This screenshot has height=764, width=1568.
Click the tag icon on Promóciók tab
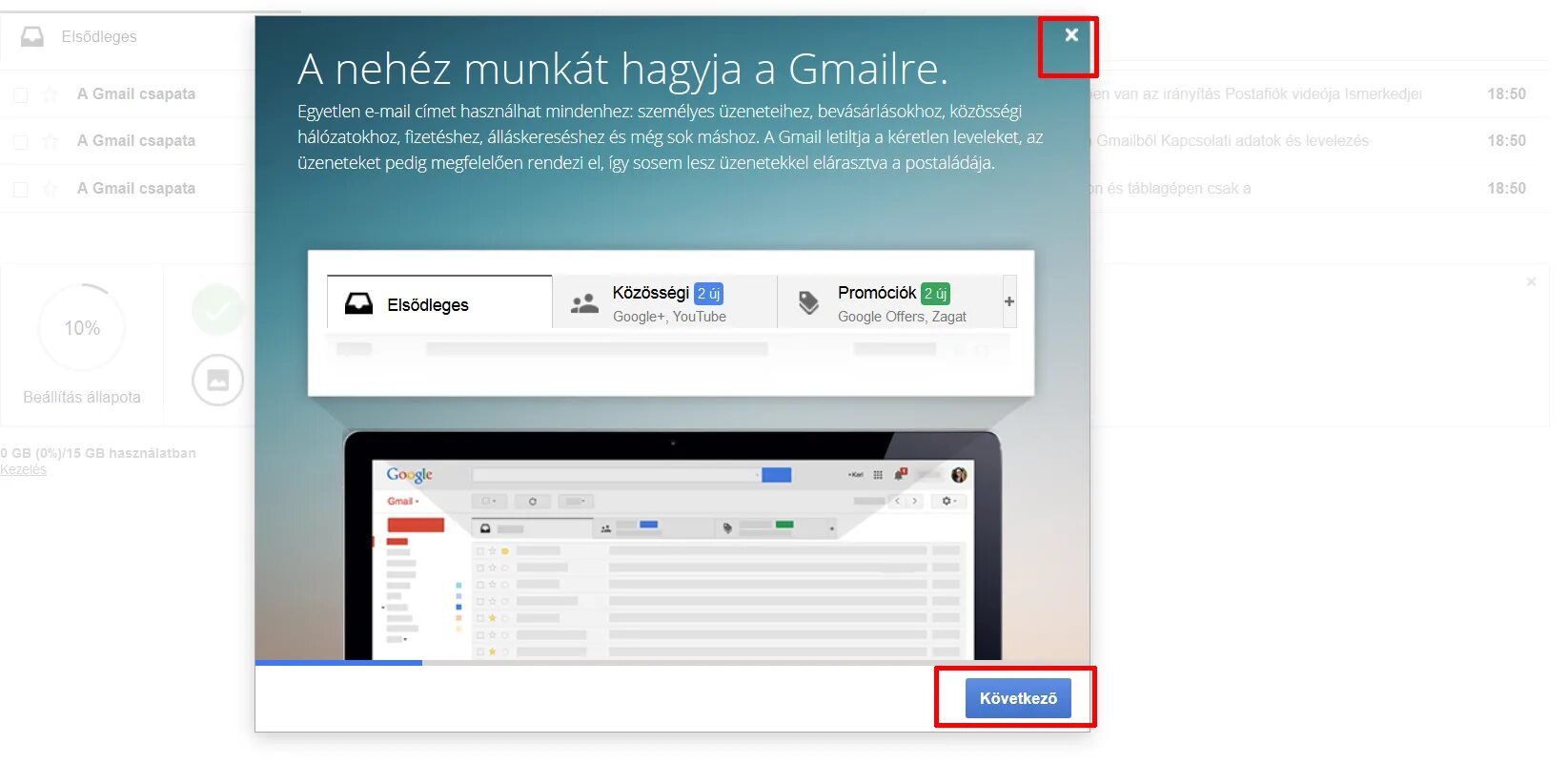tap(808, 303)
